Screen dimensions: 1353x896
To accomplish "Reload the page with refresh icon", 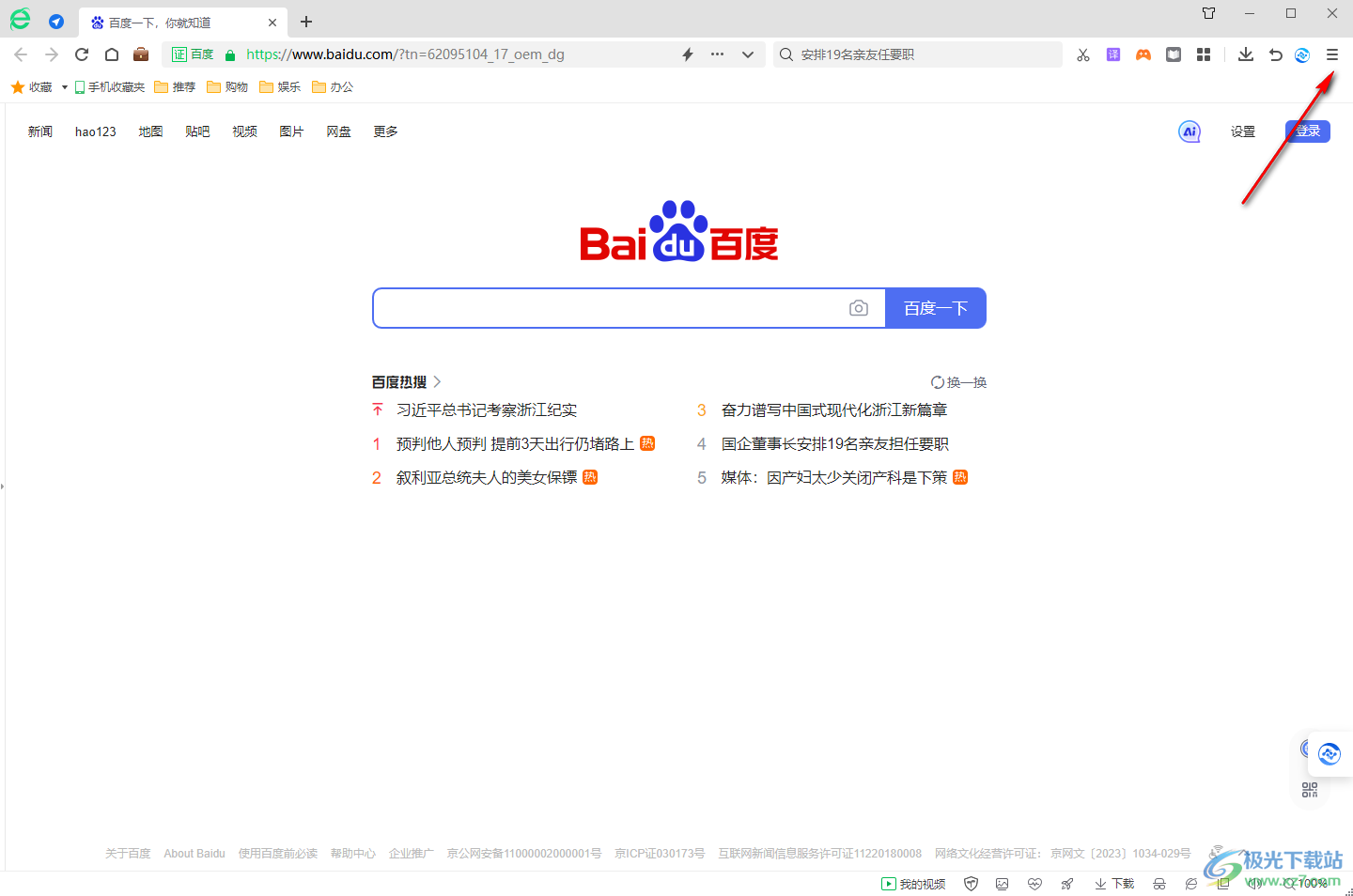I will coord(82,54).
